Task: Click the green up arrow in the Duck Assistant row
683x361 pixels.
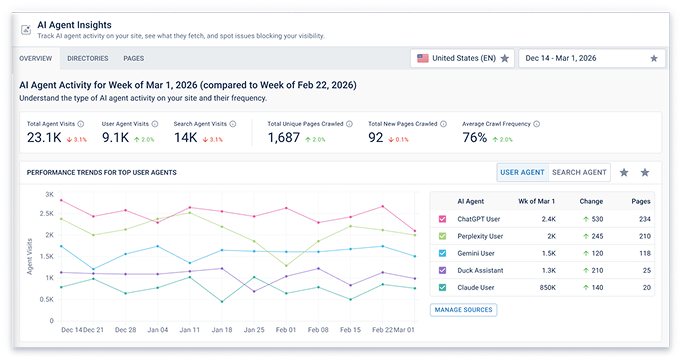Action: (x=586, y=270)
